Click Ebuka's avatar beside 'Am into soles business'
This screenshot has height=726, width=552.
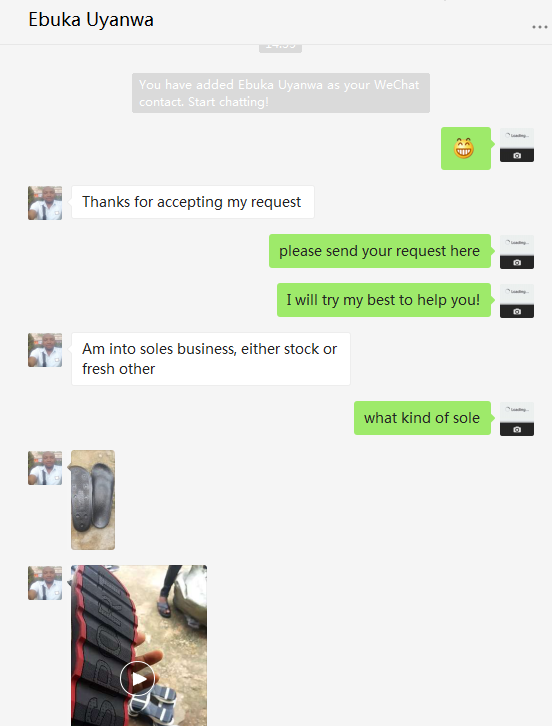click(x=45, y=350)
